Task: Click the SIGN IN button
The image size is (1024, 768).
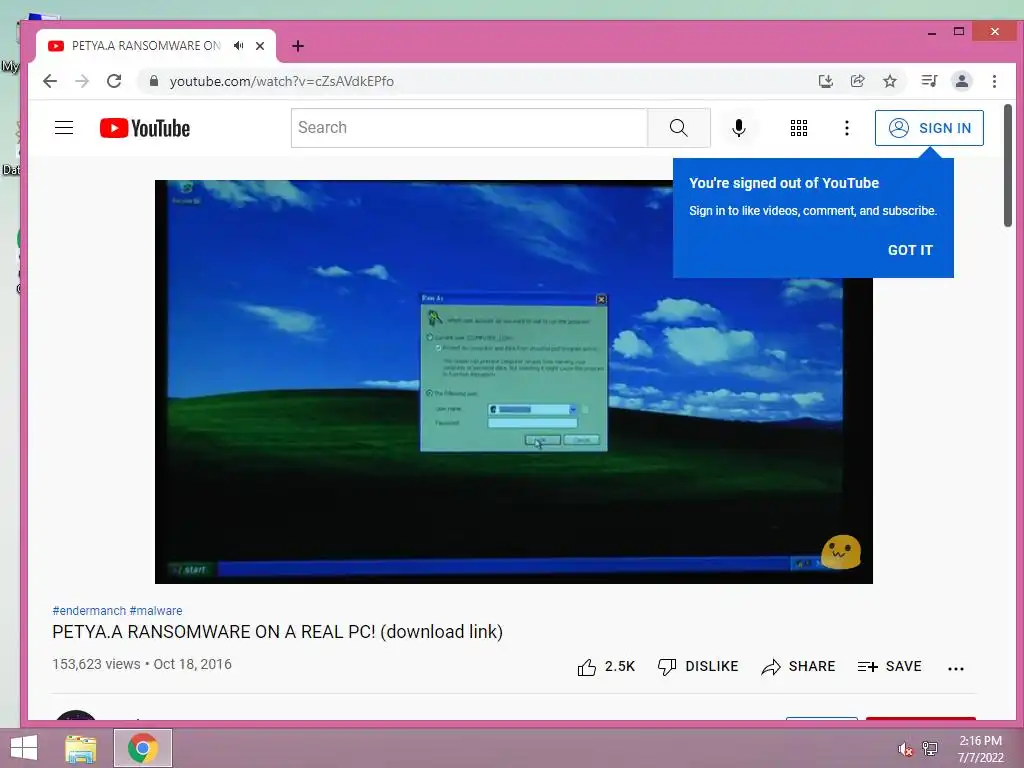Action: click(x=929, y=128)
